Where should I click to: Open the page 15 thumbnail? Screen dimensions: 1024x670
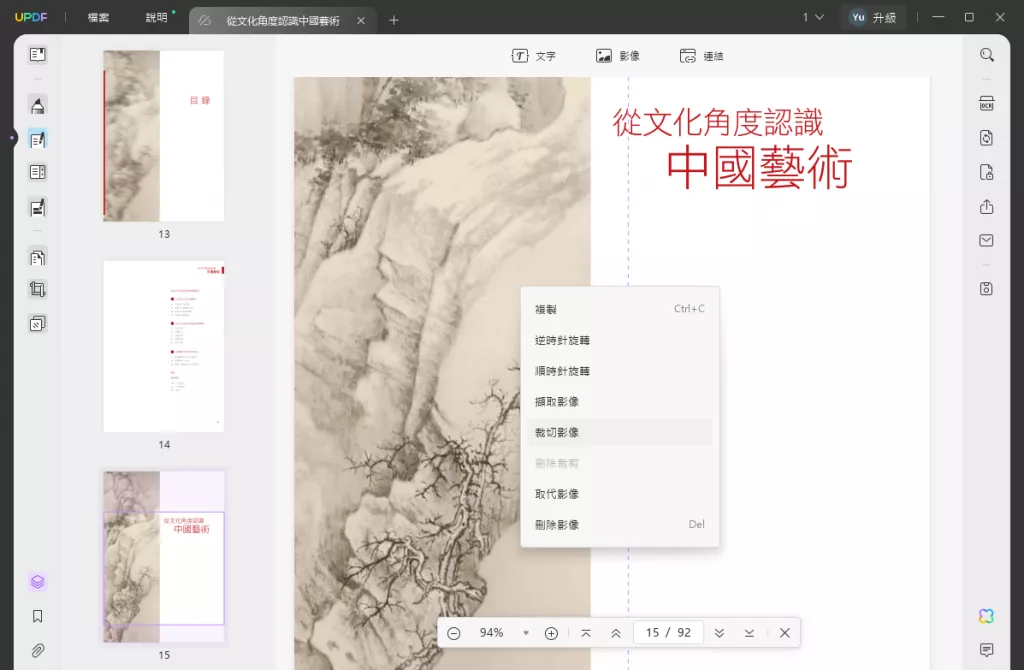164,557
